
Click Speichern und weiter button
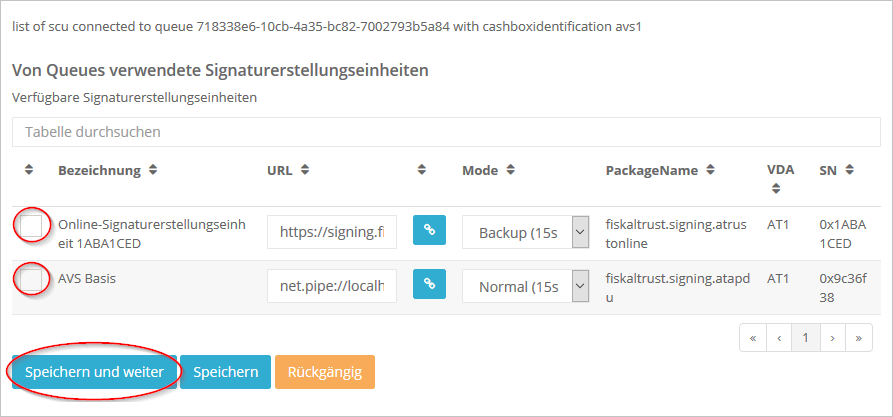pyautogui.click(x=94, y=372)
